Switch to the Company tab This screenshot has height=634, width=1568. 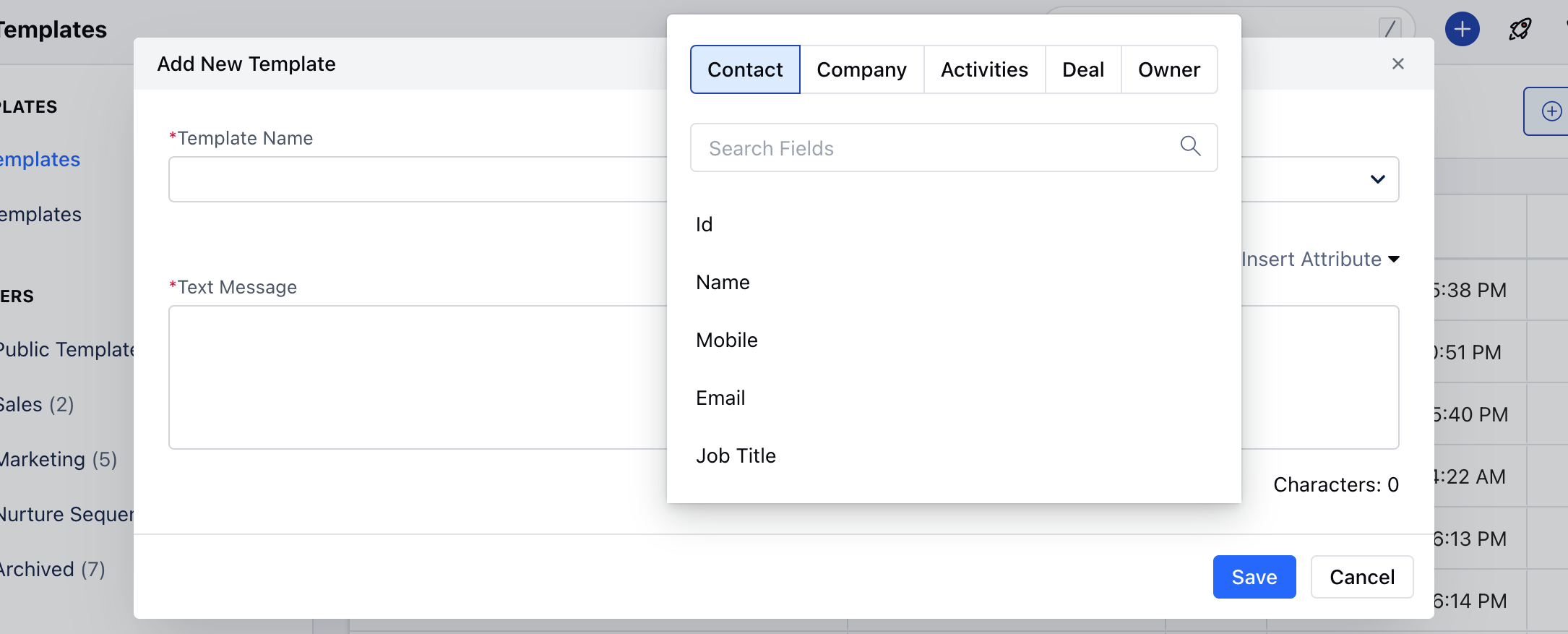coord(861,69)
